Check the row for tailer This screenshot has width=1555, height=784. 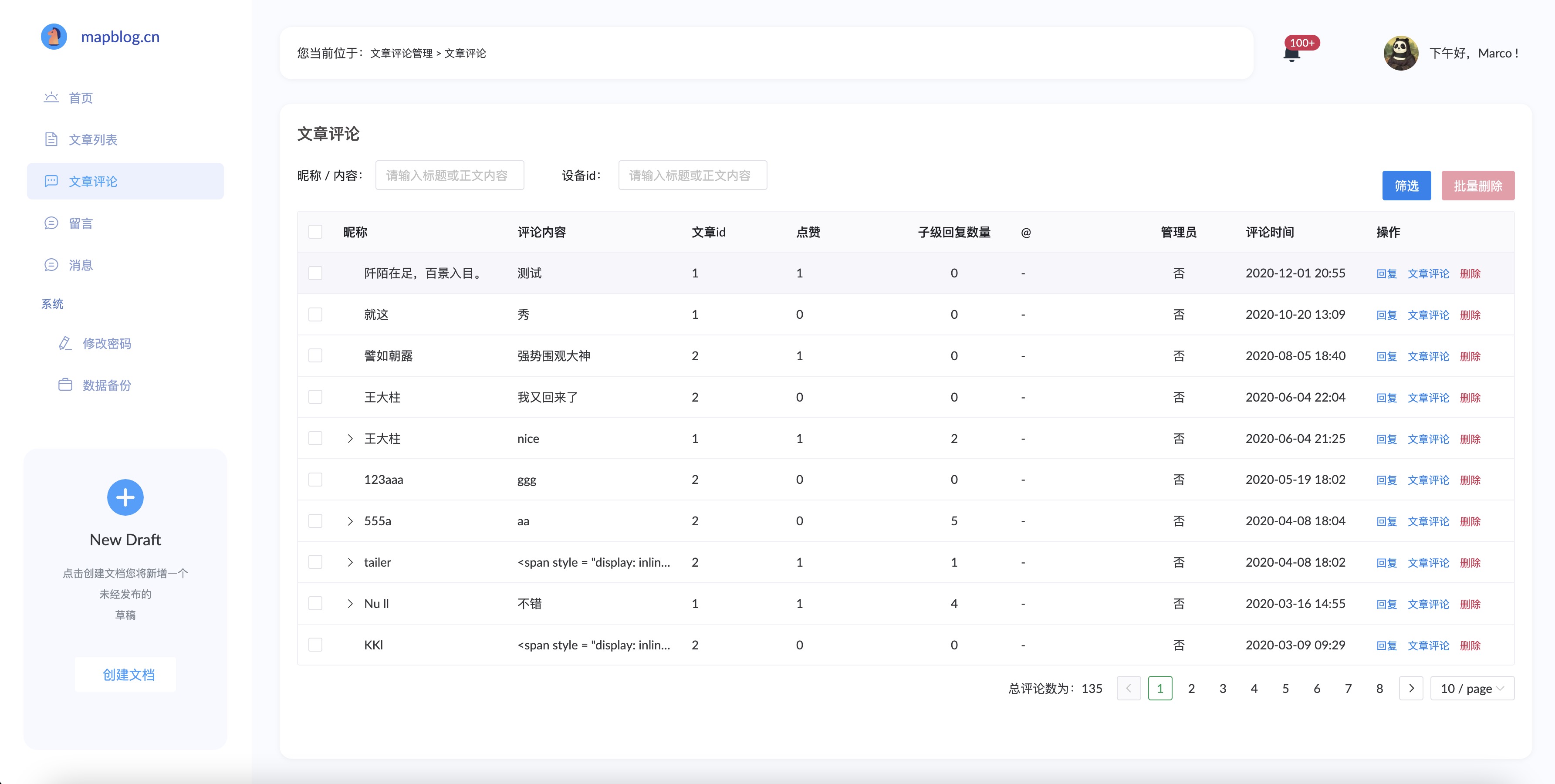315,562
